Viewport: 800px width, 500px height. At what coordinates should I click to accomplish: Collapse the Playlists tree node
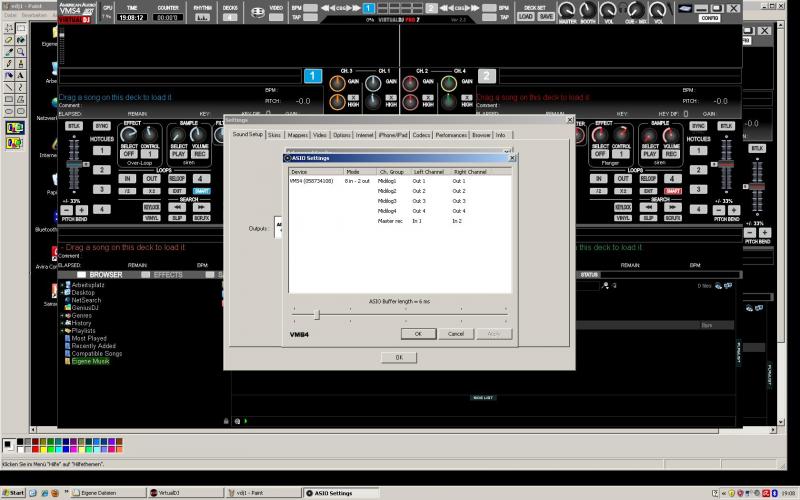pos(62,331)
